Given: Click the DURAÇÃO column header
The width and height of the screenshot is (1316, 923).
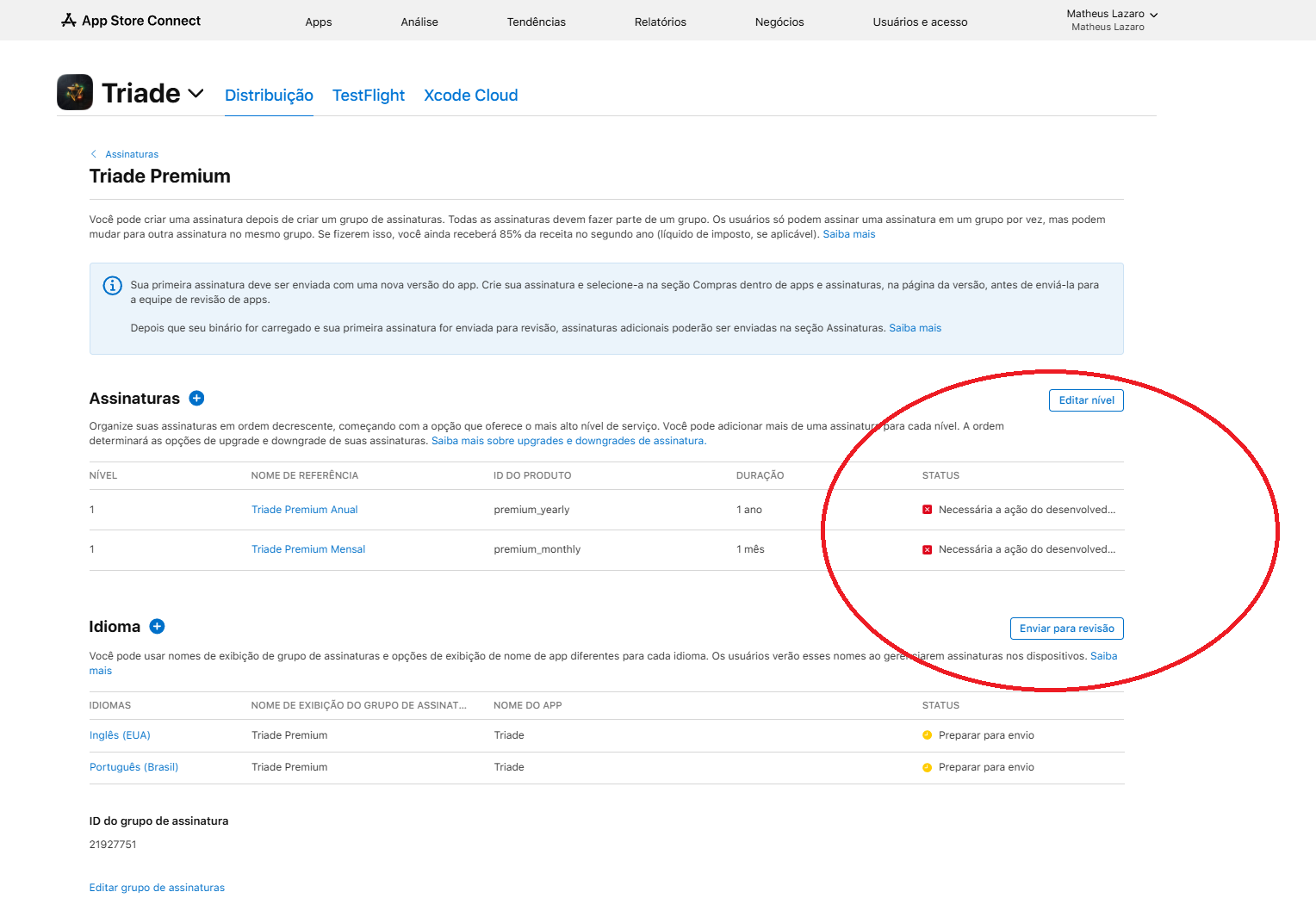Looking at the screenshot, I should [760, 475].
